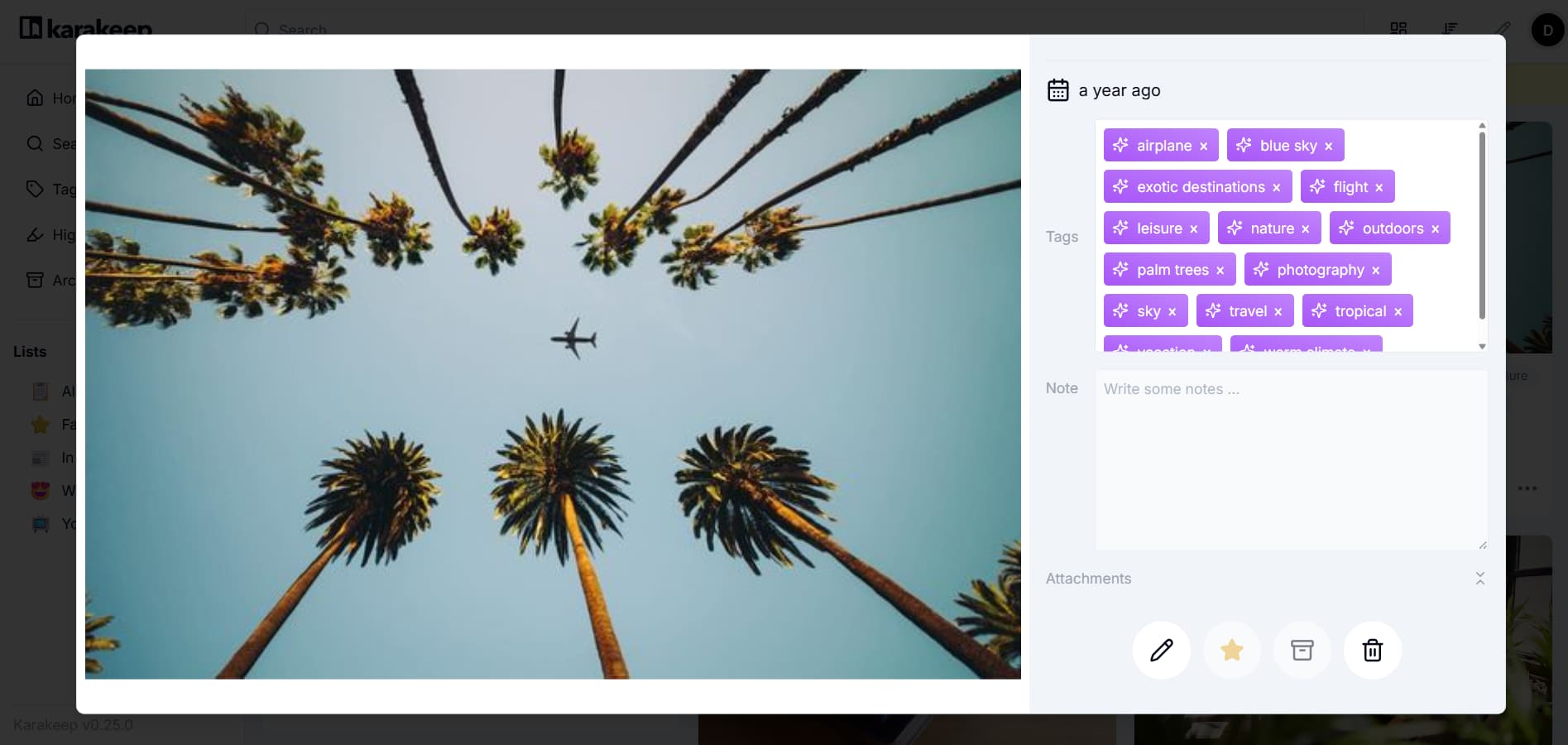
Task: Open the three-dot menu on background card
Action: tap(1527, 488)
